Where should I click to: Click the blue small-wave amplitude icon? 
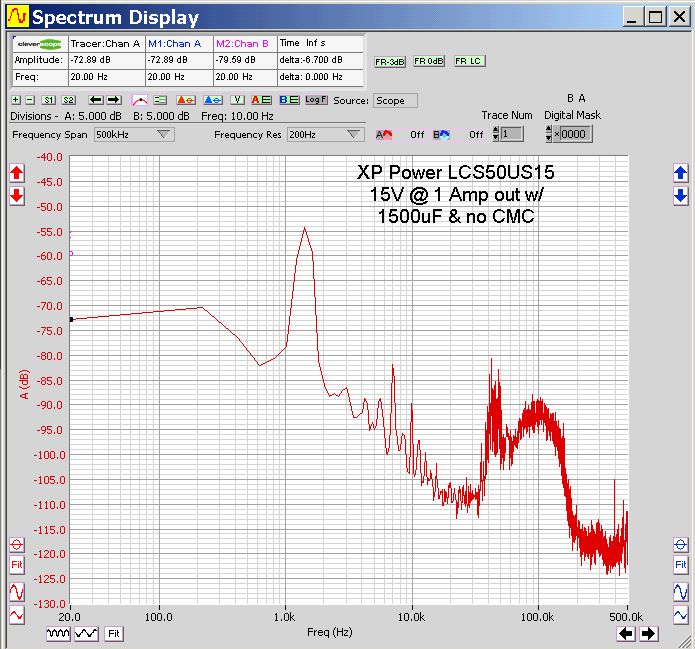pyautogui.click(x=680, y=615)
